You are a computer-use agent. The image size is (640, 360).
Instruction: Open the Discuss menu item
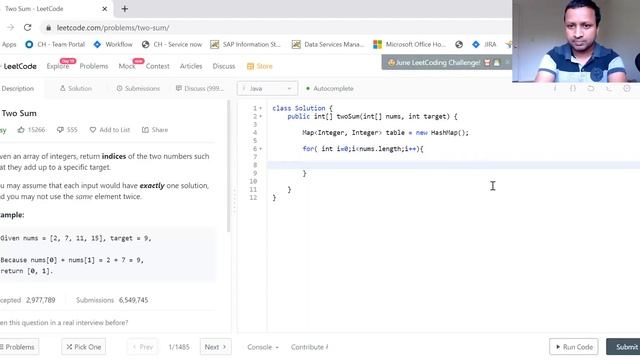(224, 66)
